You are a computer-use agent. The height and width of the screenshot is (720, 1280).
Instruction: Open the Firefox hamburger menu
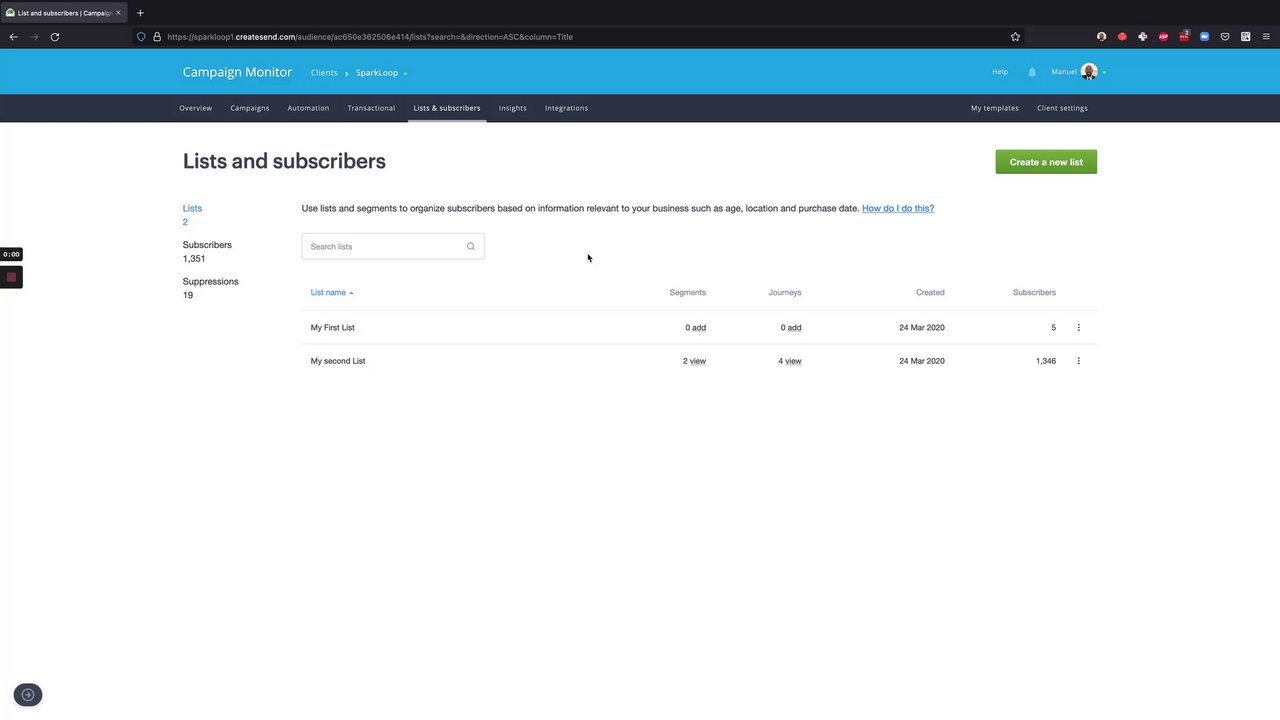[1266, 37]
